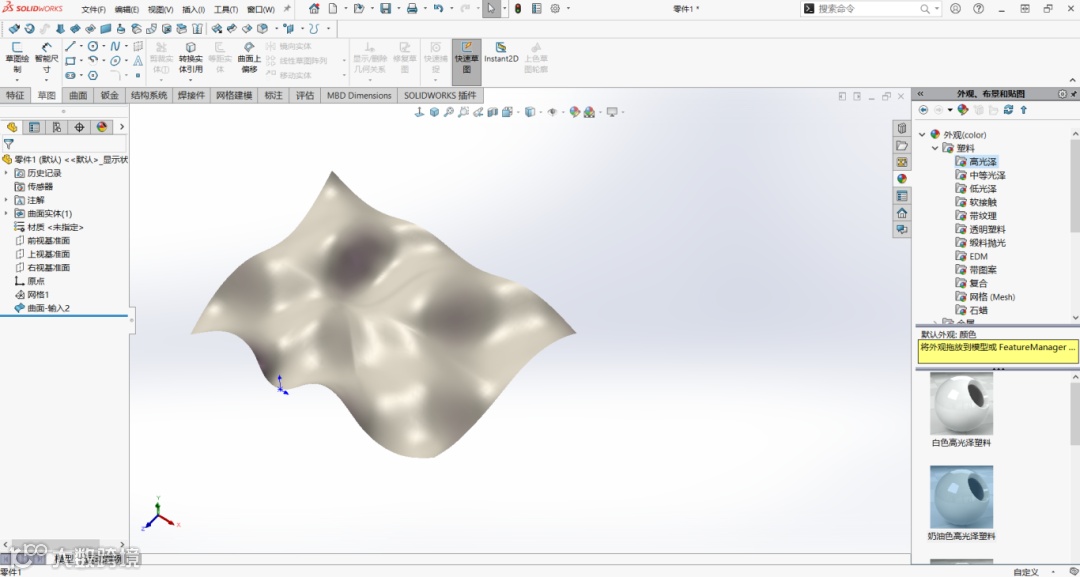This screenshot has width=1080, height=577.
Task: Open the 文件(F) menu
Action: [94, 10]
